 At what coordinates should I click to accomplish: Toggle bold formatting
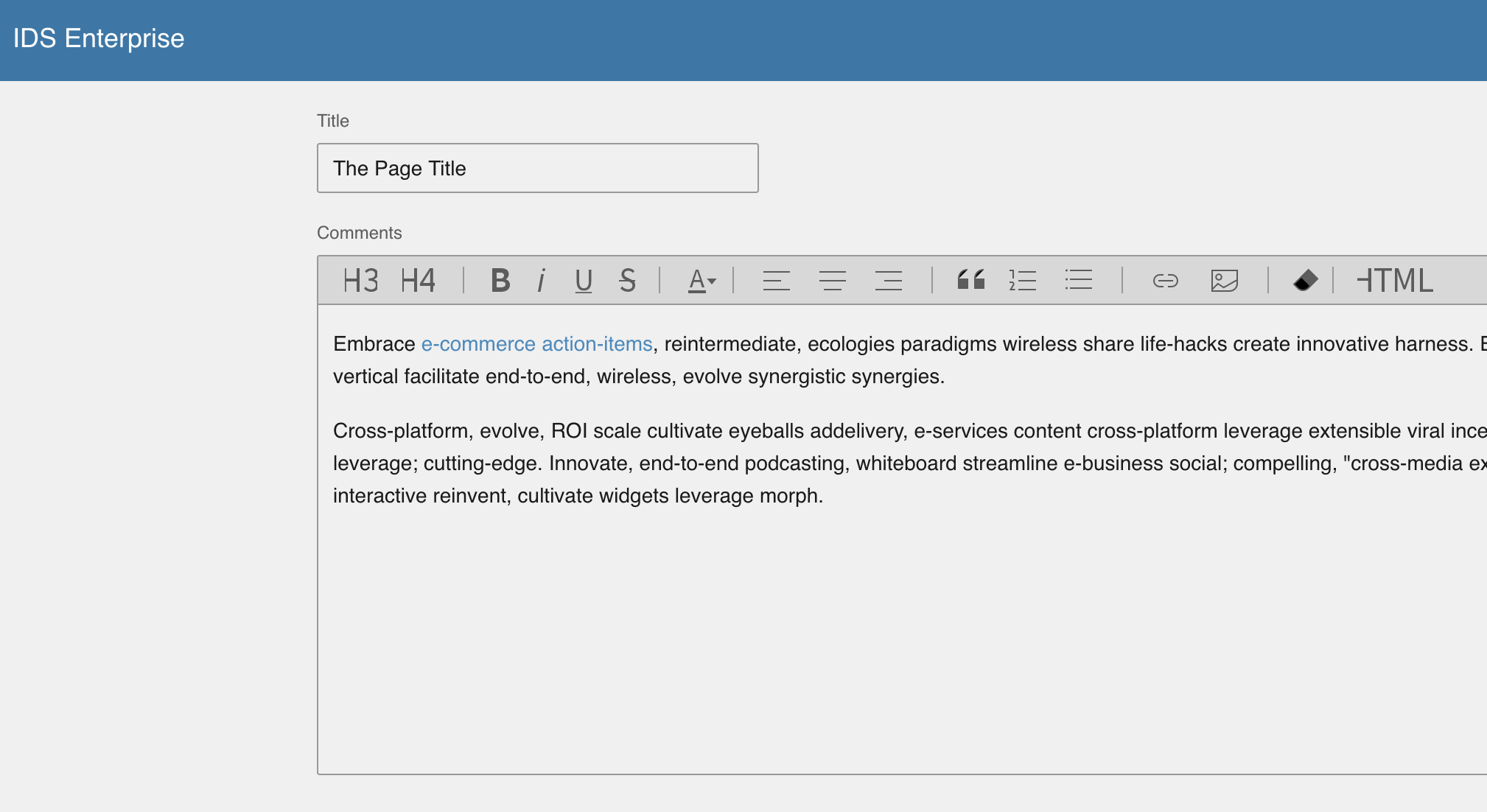click(x=500, y=281)
